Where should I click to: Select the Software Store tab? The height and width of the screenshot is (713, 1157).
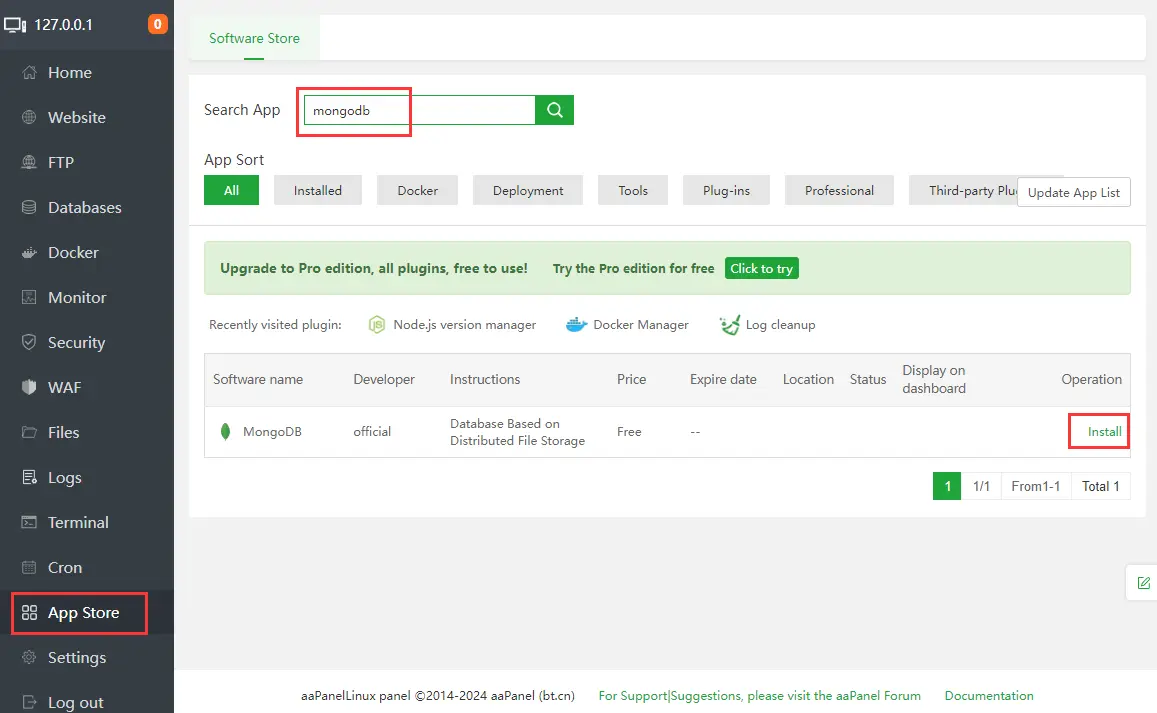point(254,38)
